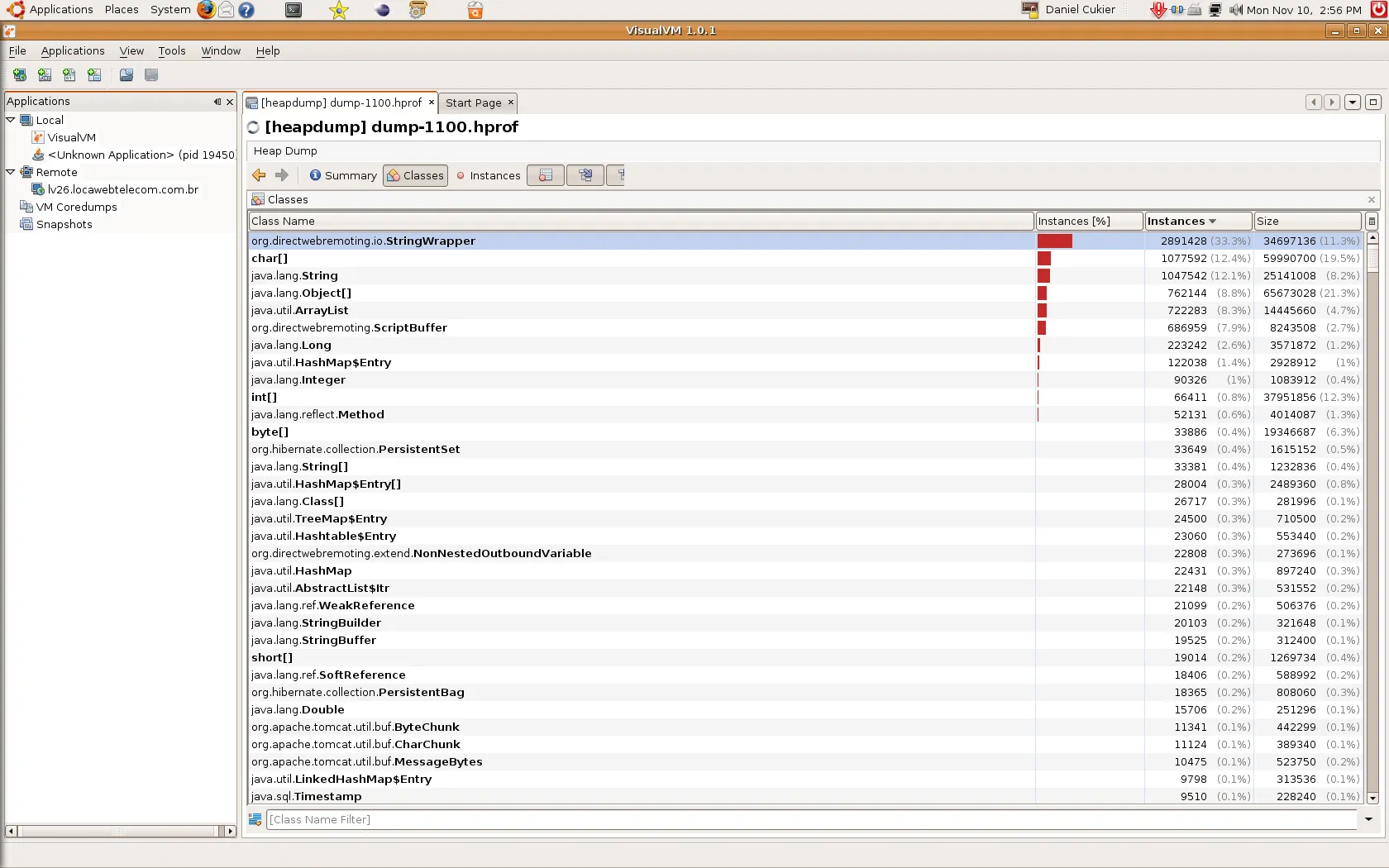The image size is (1389, 868).
Task: Click the column chooser icon beside Size
Action: pyautogui.click(x=1372, y=222)
